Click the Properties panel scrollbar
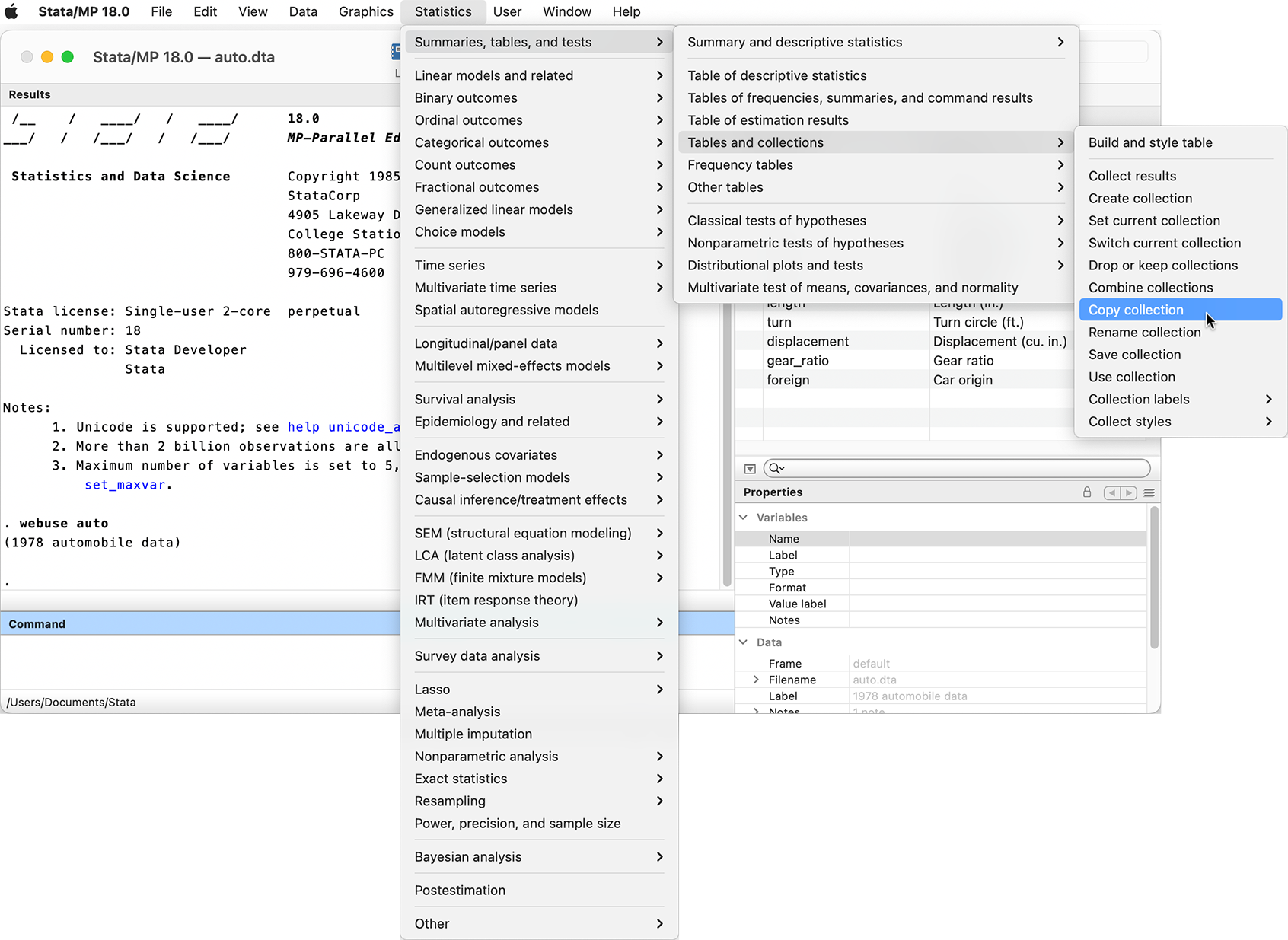 1154,578
